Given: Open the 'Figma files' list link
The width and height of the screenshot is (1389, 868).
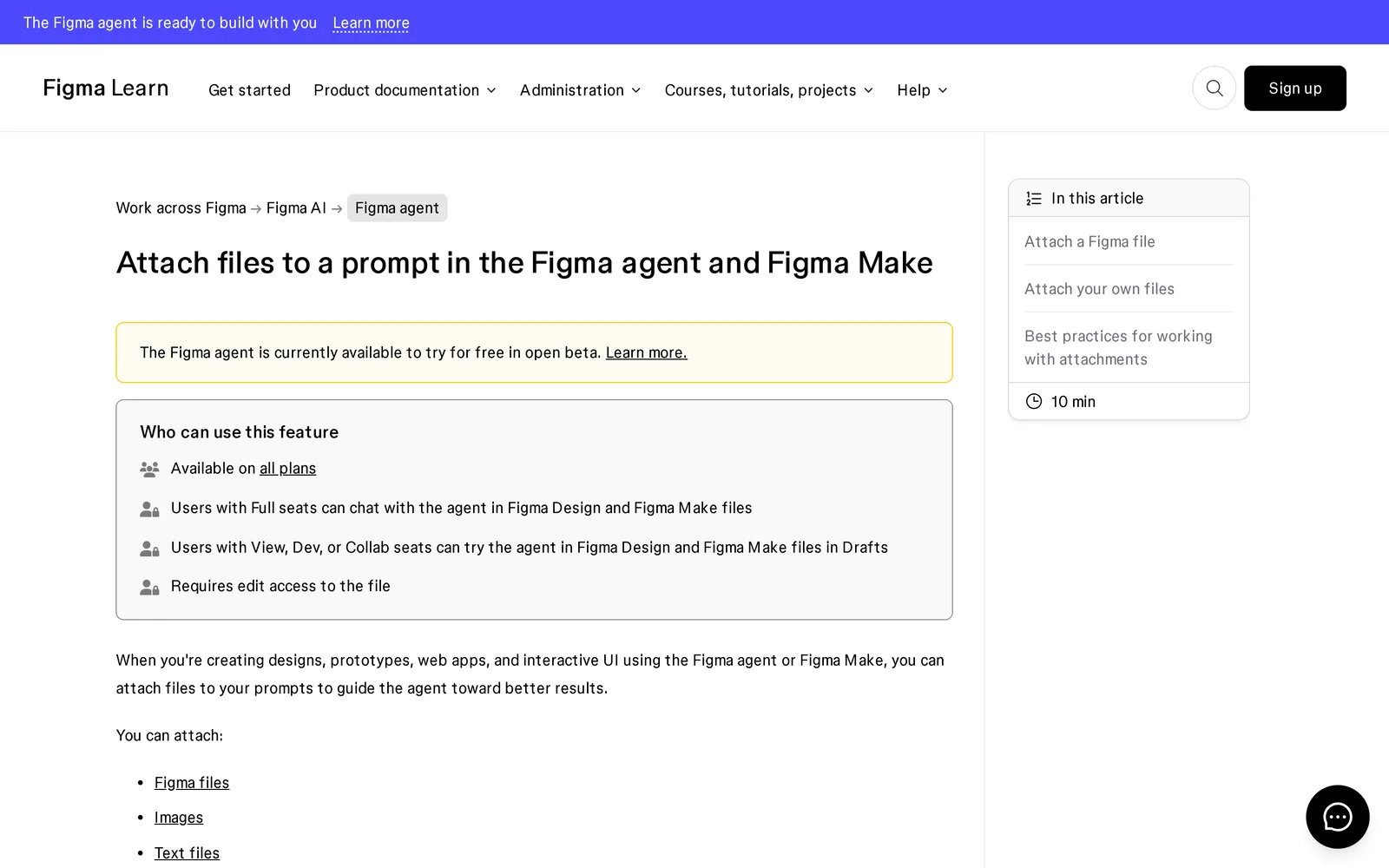Looking at the screenshot, I should tap(192, 783).
